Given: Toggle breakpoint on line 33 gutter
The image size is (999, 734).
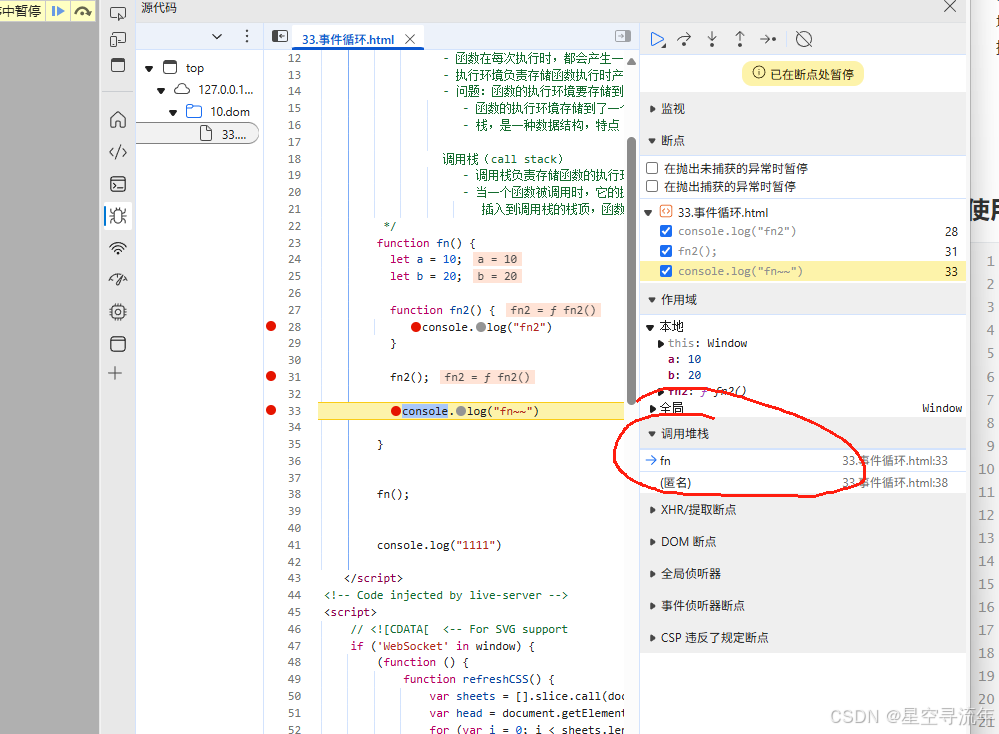Looking at the screenshot, I should (271, 410).
